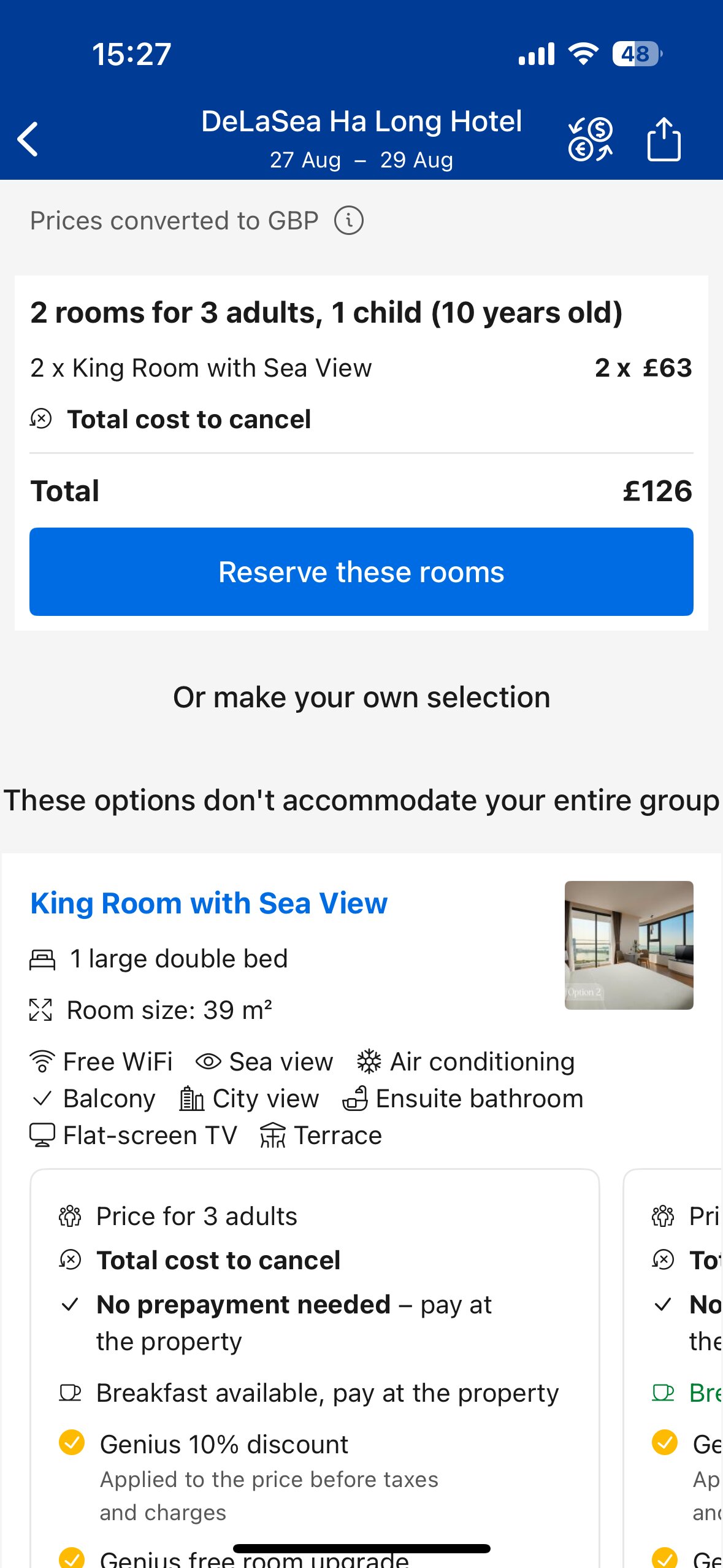Tap the Price for 3 adults occupancy icon
723x1568 pixels.
pyautogui.click(x=70, y=1216)
